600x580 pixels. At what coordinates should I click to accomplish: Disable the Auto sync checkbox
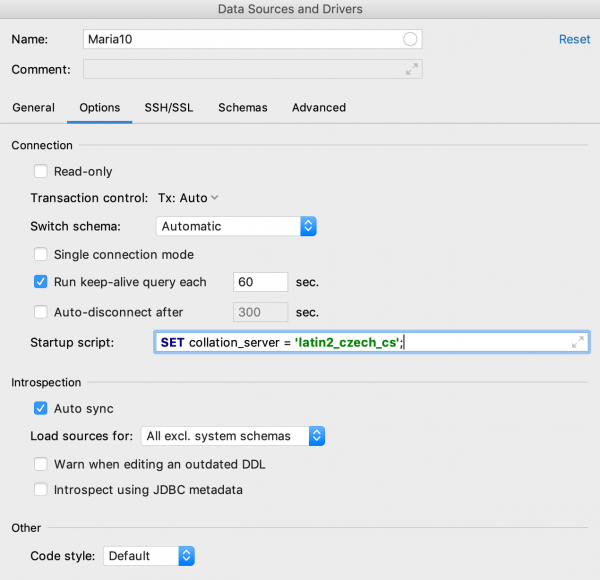[41, 408]
